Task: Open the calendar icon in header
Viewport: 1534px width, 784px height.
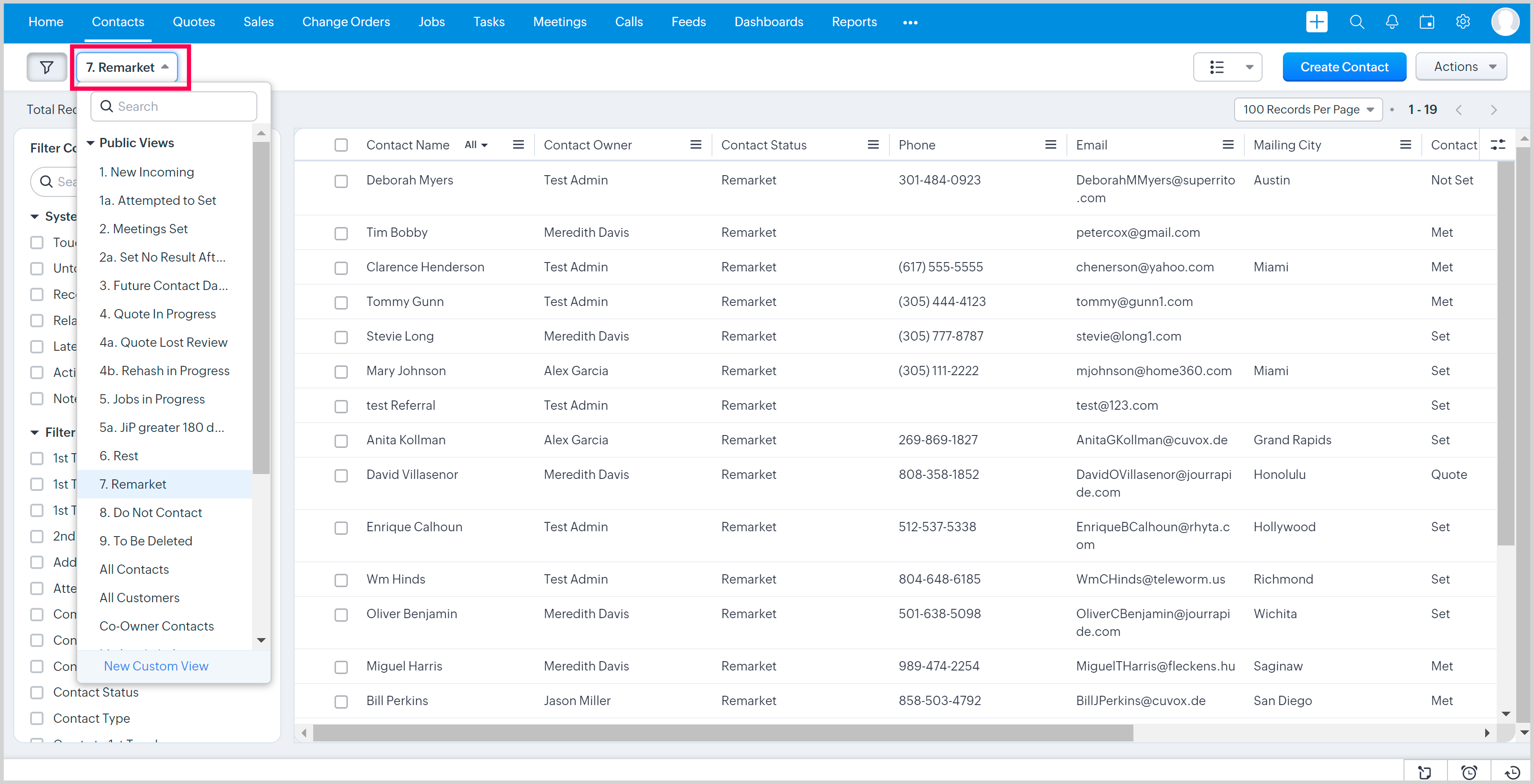Action: 1427,22
